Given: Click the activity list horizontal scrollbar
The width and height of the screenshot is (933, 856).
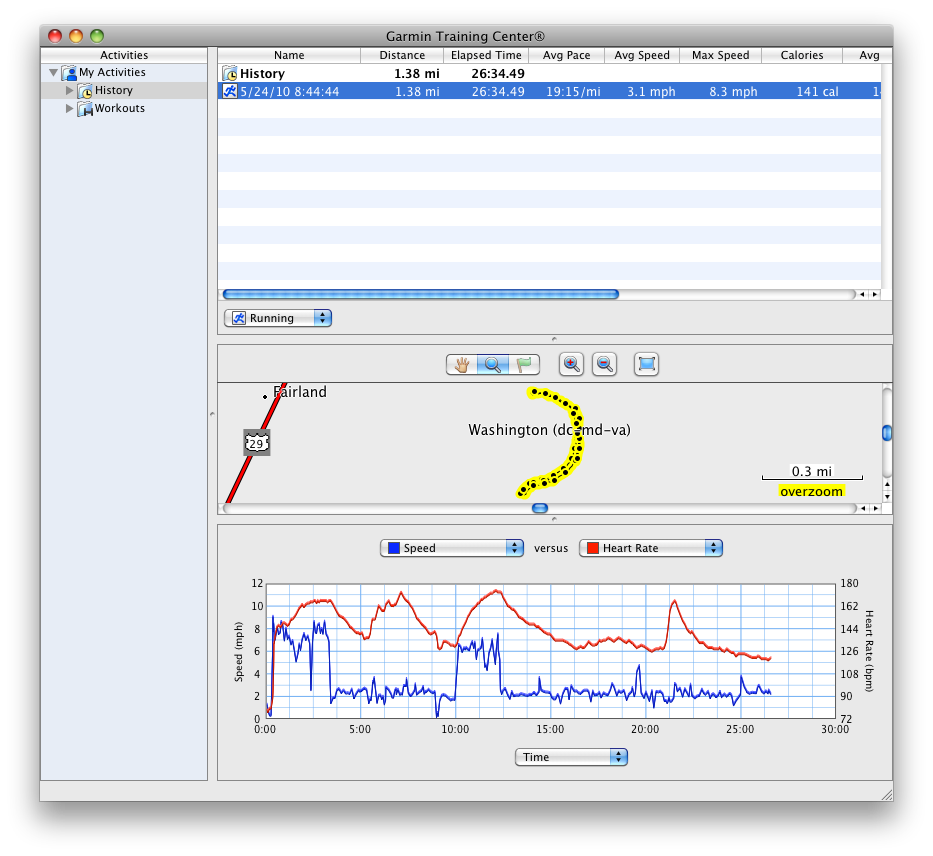Looking at the screenshot, I should tap(420, 294).
